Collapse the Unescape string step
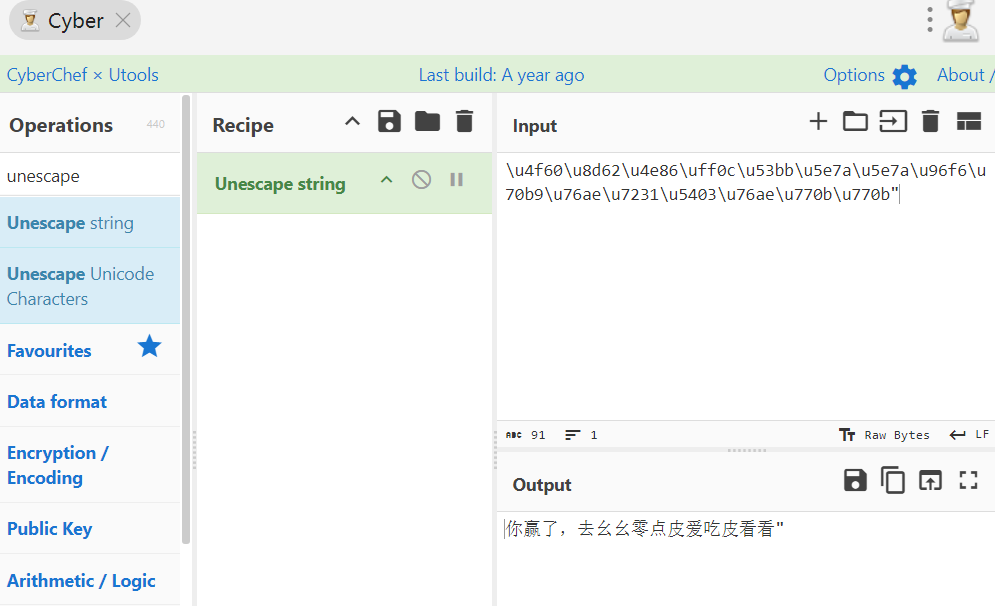Viewport: 995px width, 606px height. [386, 180]
